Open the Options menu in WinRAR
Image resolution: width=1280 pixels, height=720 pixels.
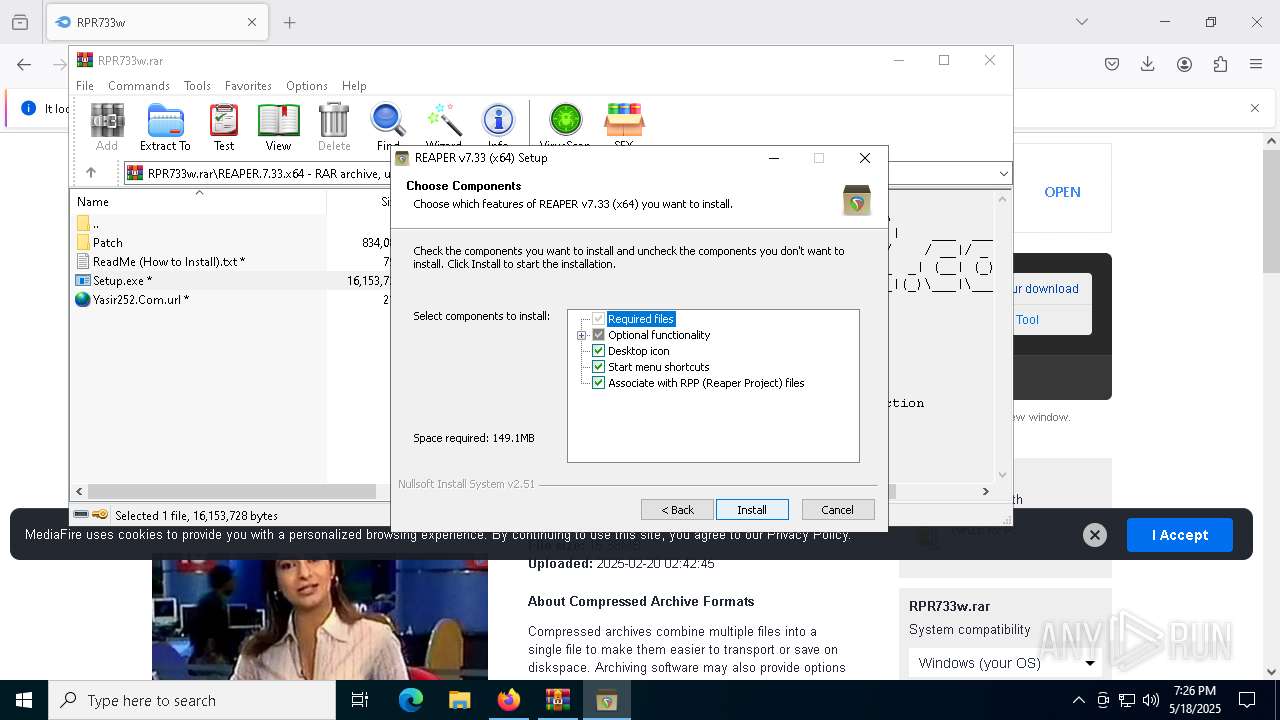[307, 86]
